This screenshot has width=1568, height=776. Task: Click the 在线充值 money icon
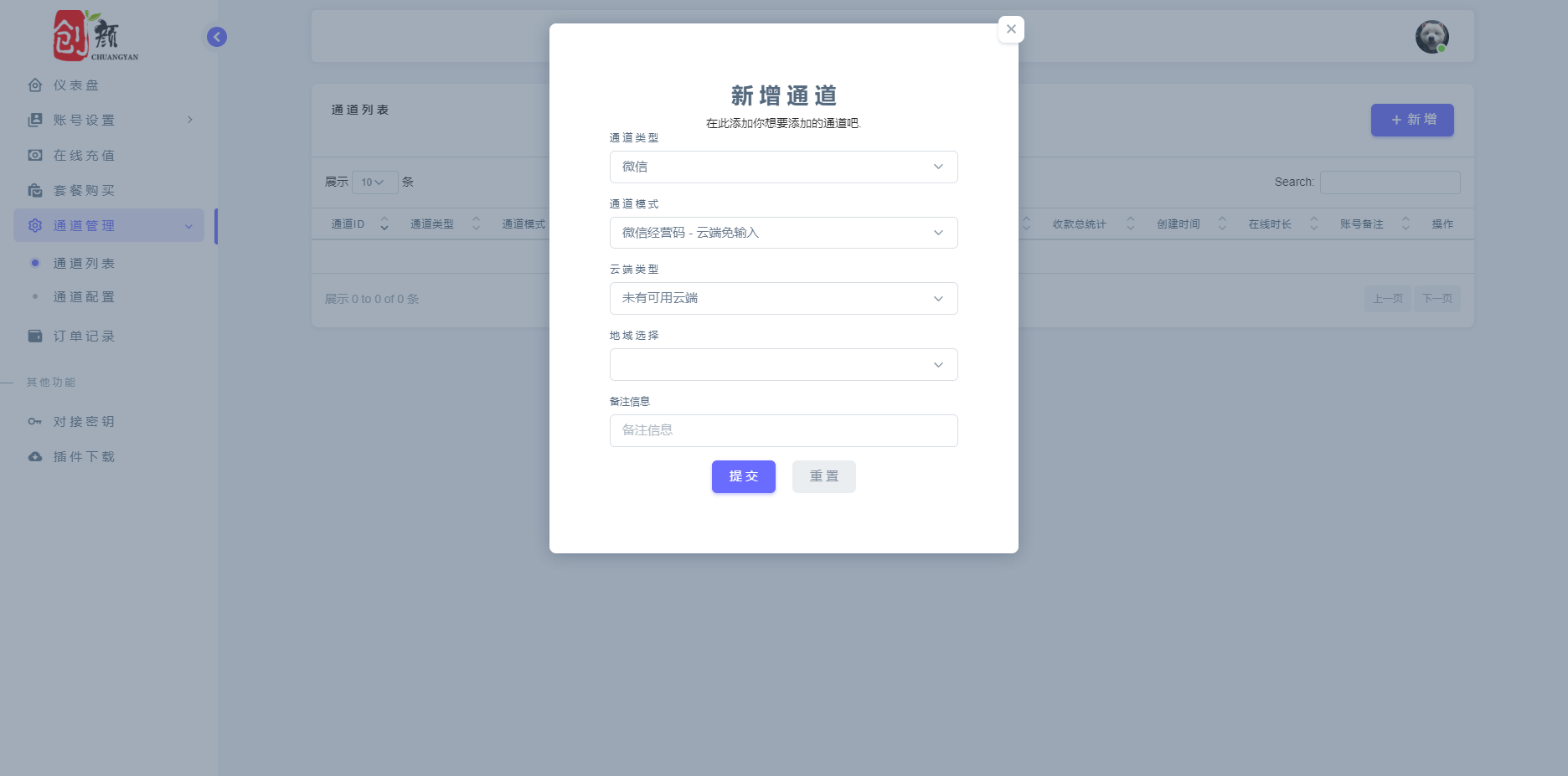click(35, 155)
